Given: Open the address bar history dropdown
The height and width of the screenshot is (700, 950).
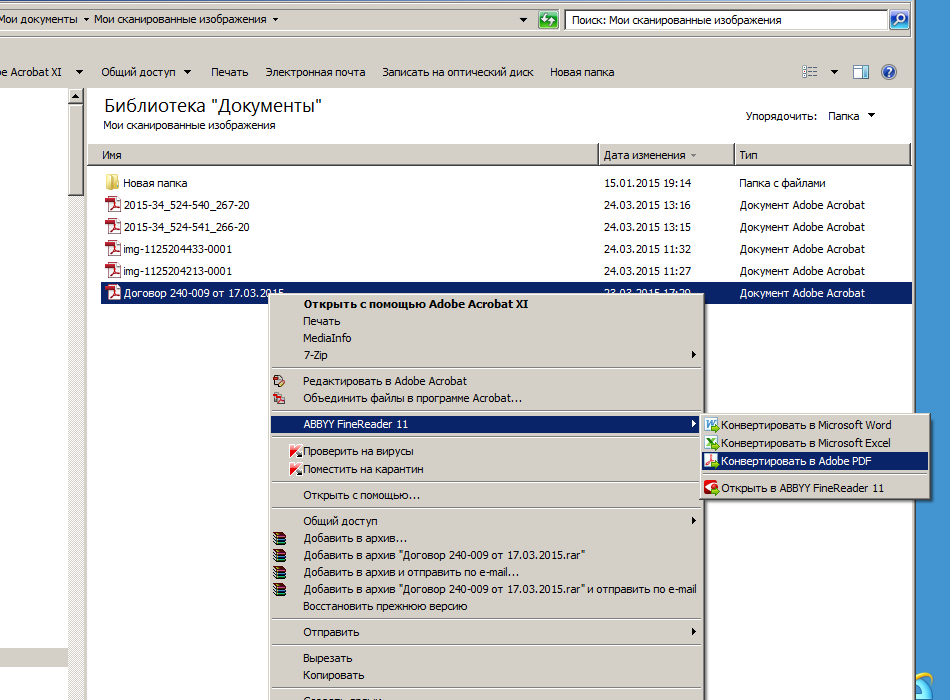Looking at the screenshot, I should (x=523, y=20).
